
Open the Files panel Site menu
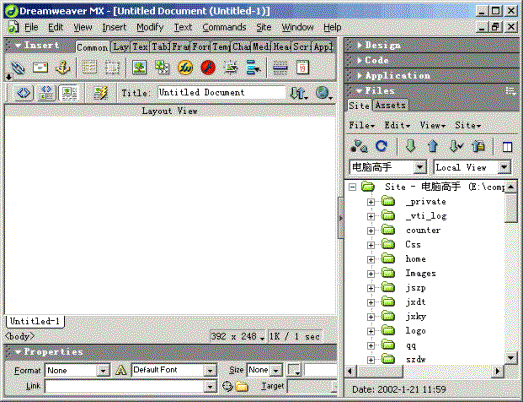point(468,125)
